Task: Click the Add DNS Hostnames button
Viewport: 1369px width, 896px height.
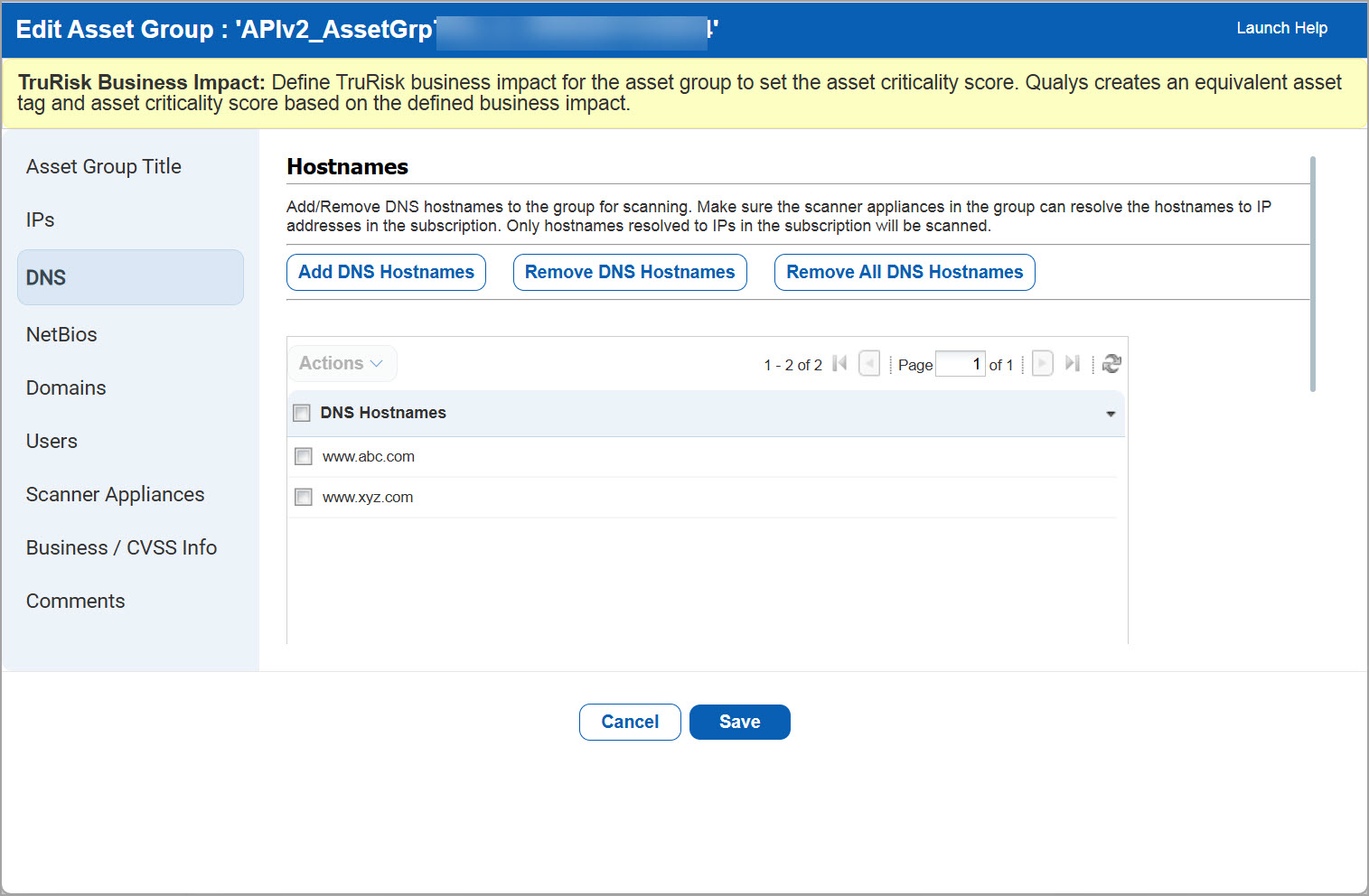Action: tap(386, 272)
